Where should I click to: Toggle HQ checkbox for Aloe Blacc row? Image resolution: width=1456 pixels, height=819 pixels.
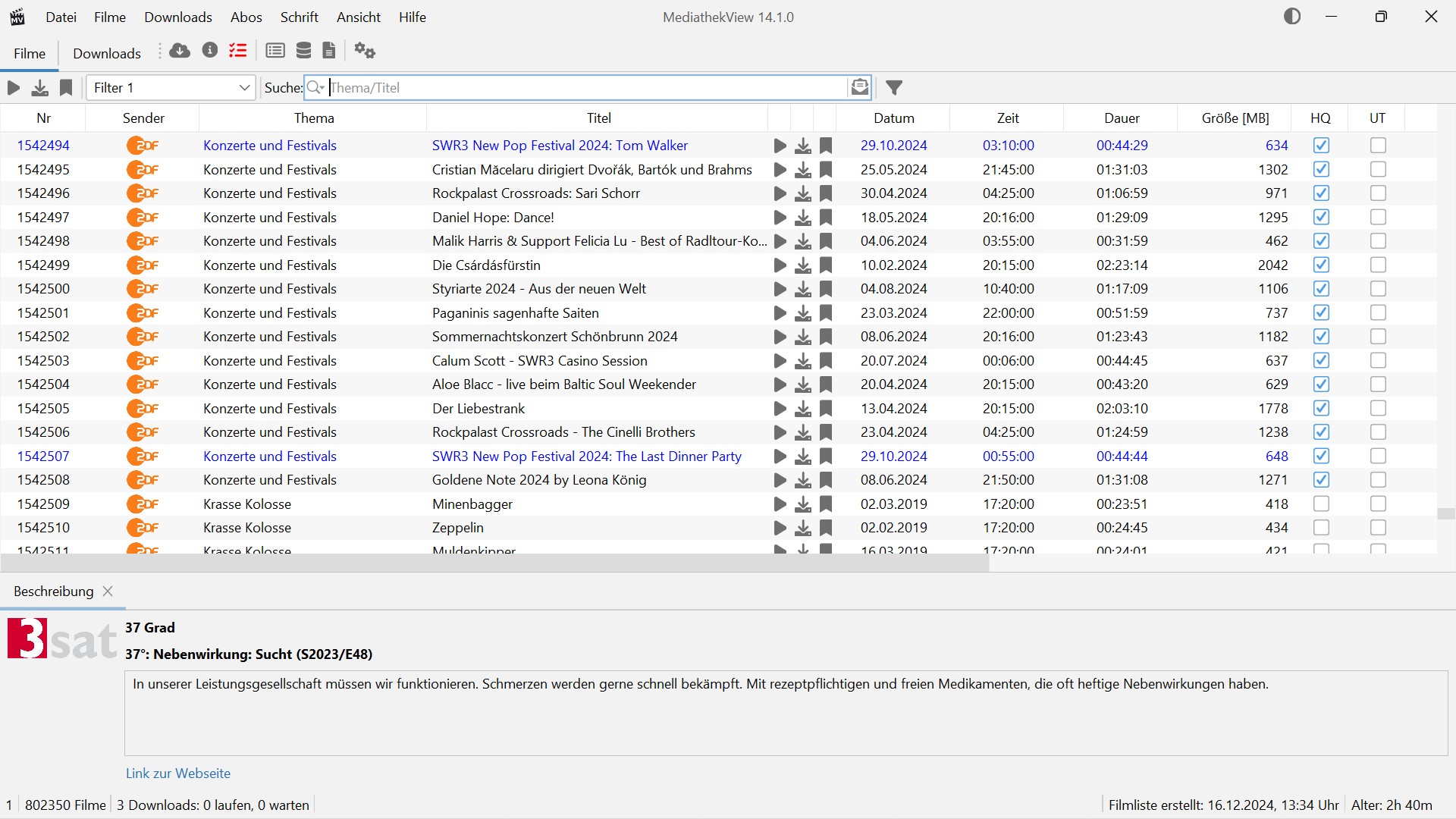[x=1321, y=384]
